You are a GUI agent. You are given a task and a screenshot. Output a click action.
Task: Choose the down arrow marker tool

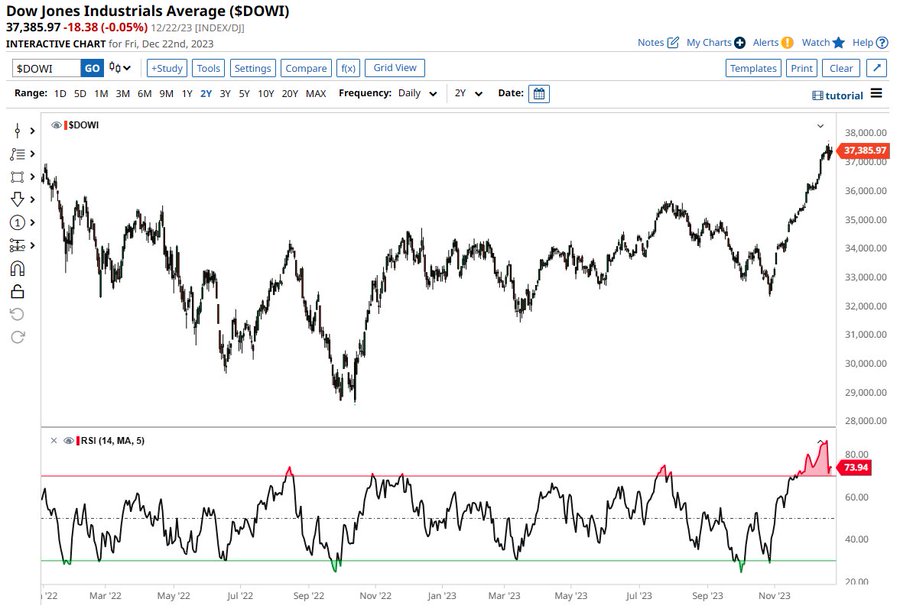(17, 199)
